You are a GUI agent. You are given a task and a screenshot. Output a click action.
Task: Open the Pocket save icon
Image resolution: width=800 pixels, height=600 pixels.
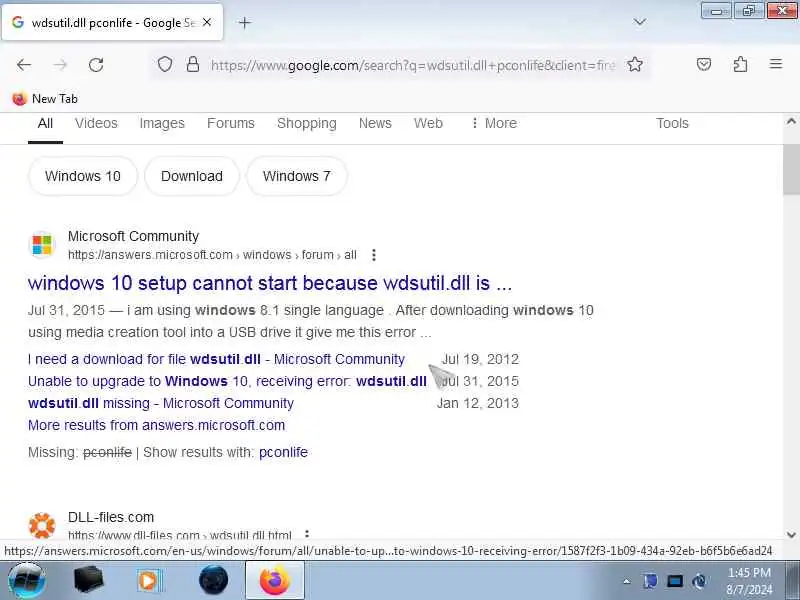point(704,64)
